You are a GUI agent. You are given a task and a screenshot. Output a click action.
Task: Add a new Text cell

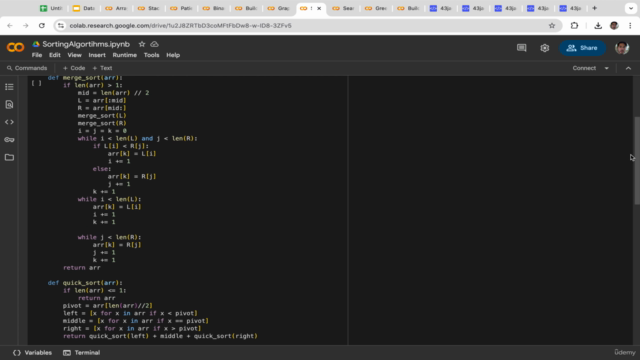[102, 68]
